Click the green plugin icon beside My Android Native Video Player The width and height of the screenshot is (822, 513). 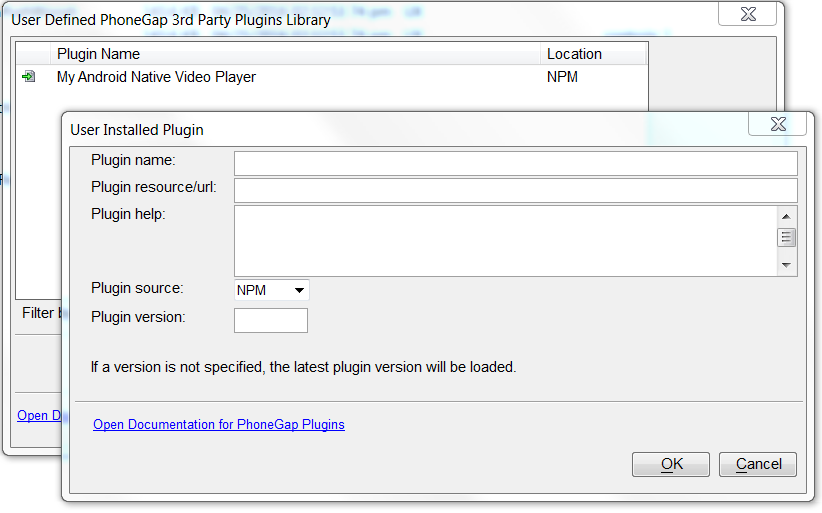28,77
